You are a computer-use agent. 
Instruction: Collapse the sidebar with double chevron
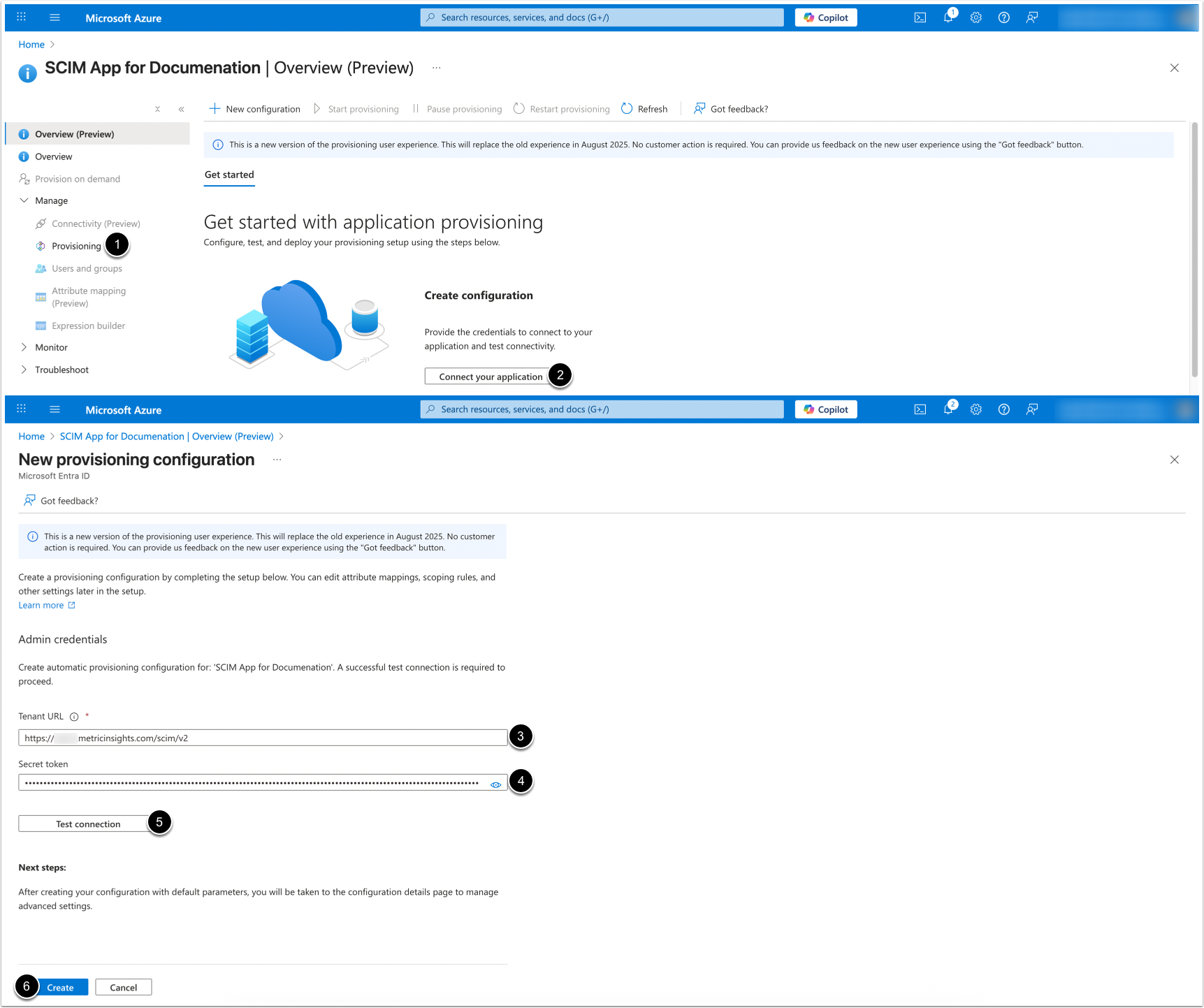(x=181, y=109)
